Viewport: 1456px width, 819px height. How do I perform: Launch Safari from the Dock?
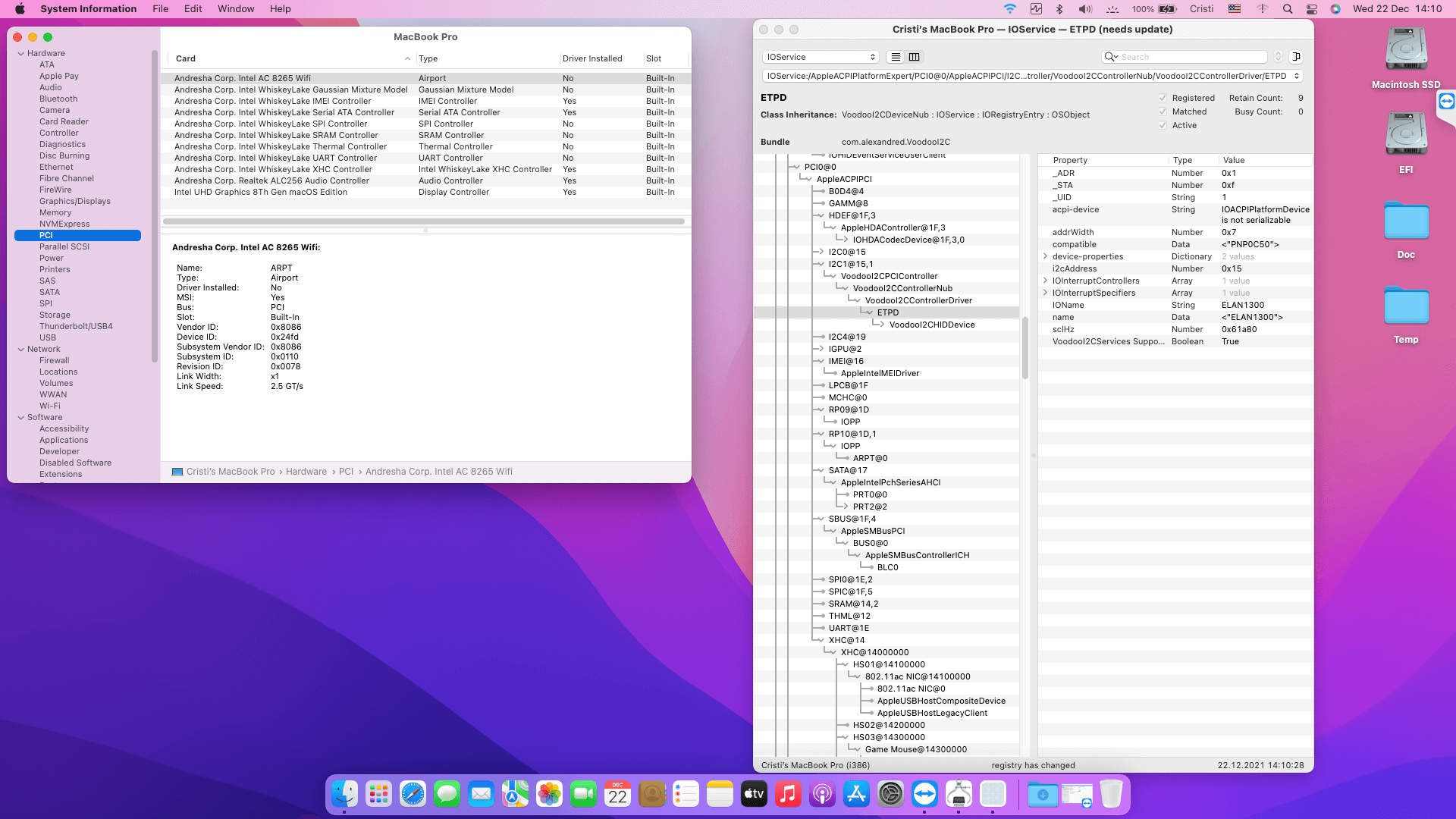pyautogui.click(x=413, y=794)
